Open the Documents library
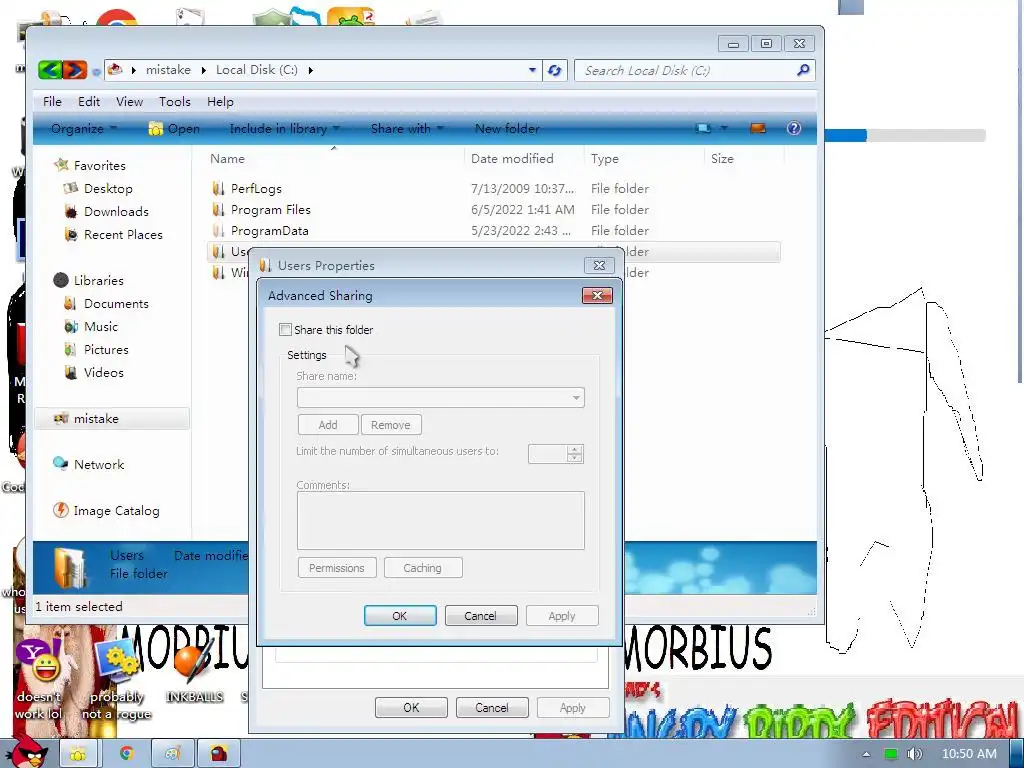 coord(116,304)
